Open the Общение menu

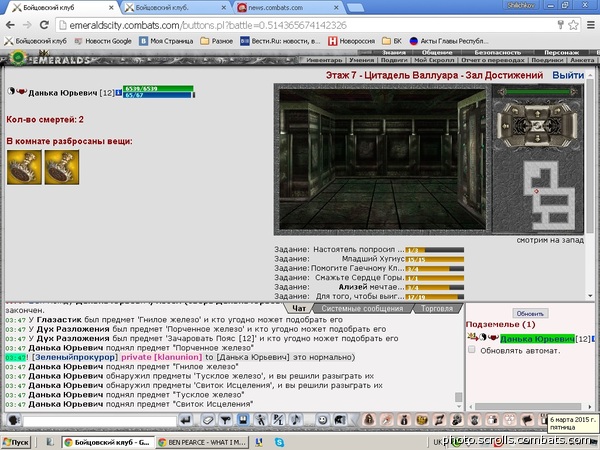click(x=437, y=52)
